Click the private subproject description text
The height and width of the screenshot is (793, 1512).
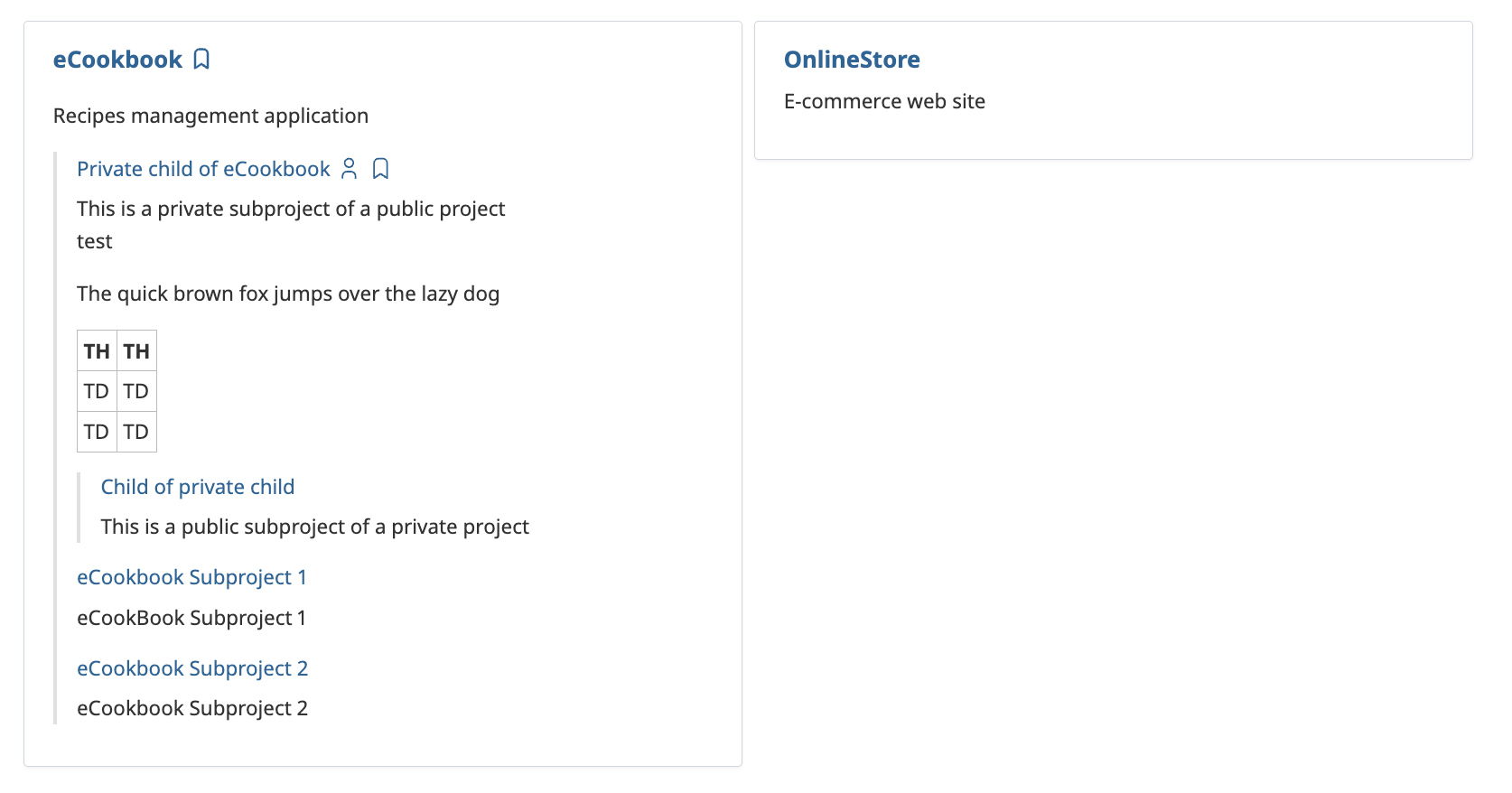[291, 209]
